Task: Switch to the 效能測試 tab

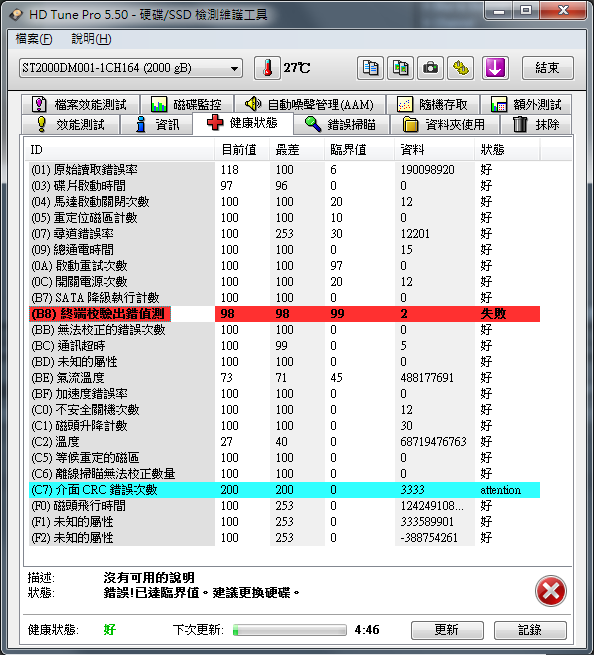Action: tap(70, 124)
